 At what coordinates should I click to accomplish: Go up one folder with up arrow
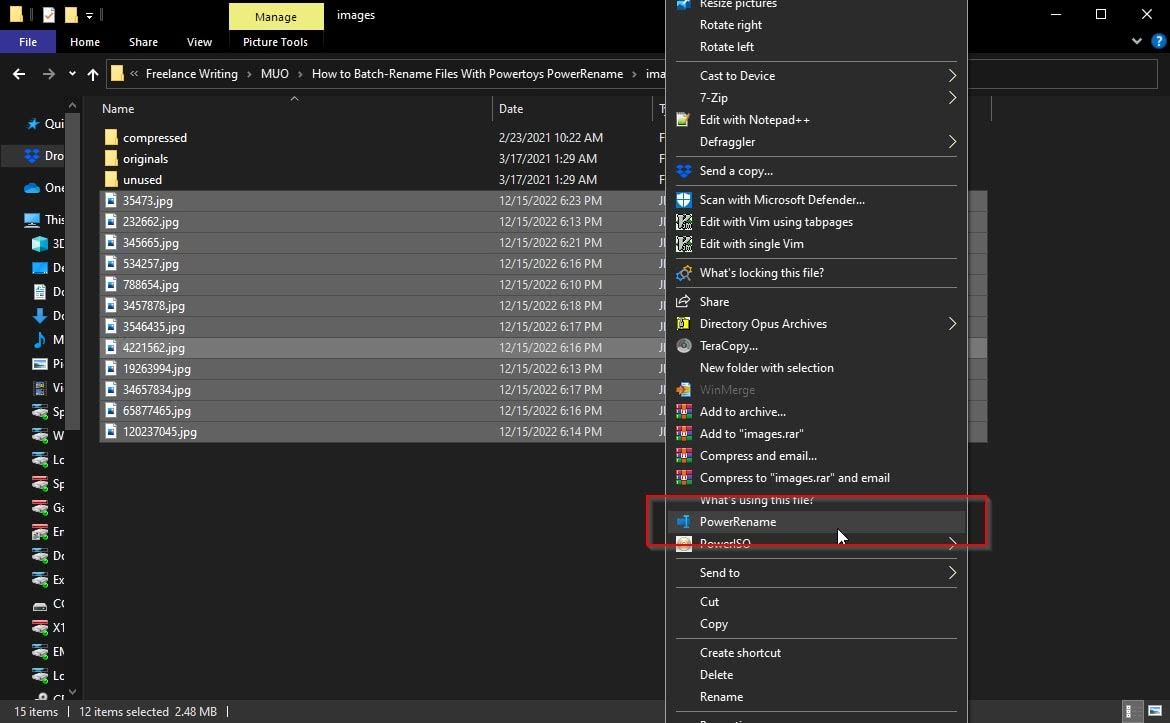click(93, 74)
